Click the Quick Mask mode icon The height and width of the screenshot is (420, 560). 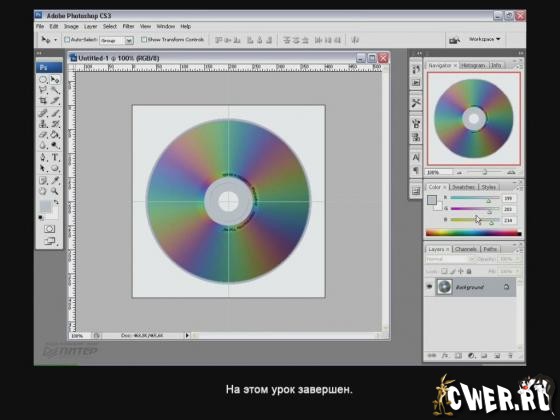[49, 229]
